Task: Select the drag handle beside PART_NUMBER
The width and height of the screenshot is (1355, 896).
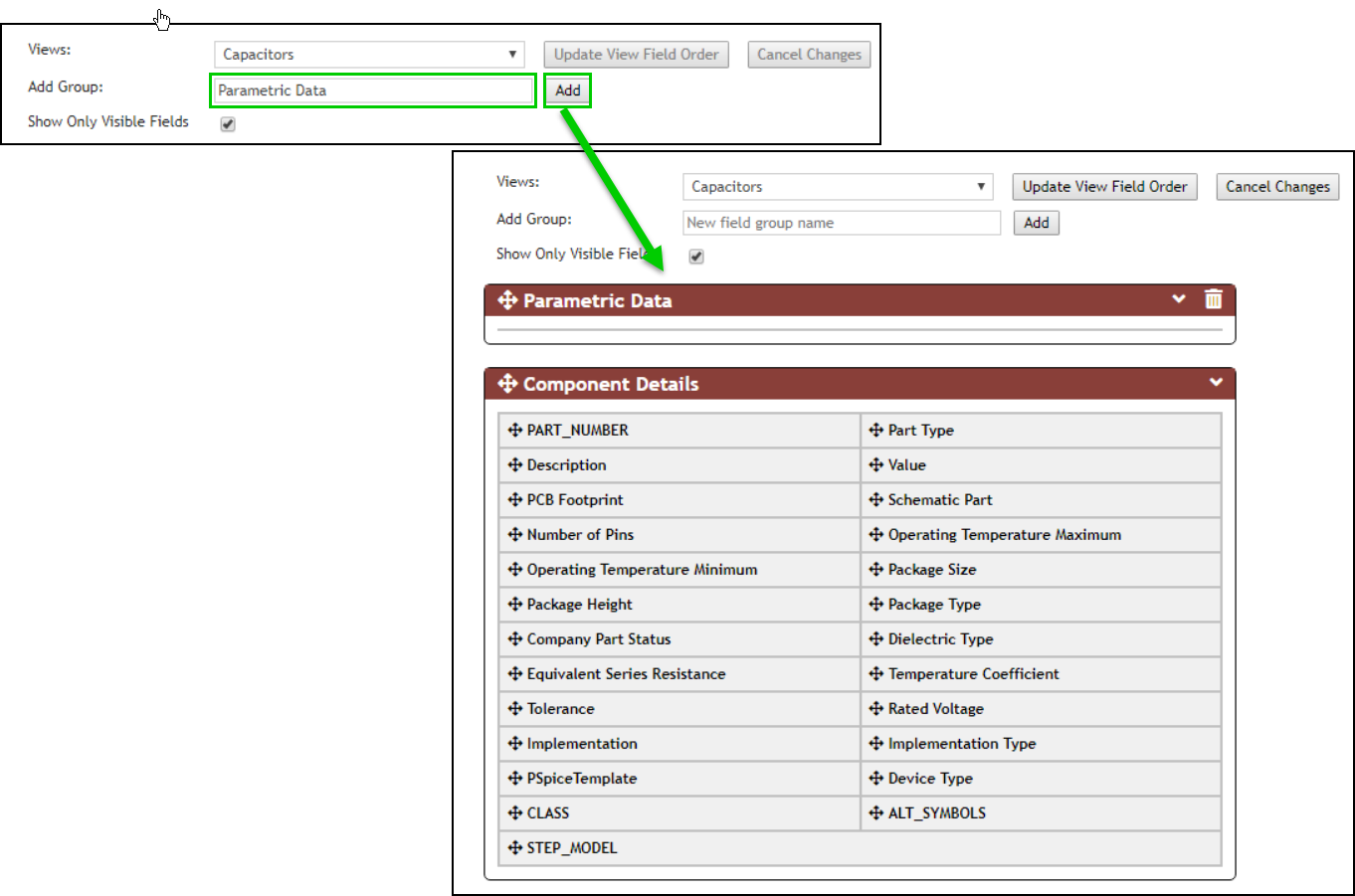Action: pos(514,430)
